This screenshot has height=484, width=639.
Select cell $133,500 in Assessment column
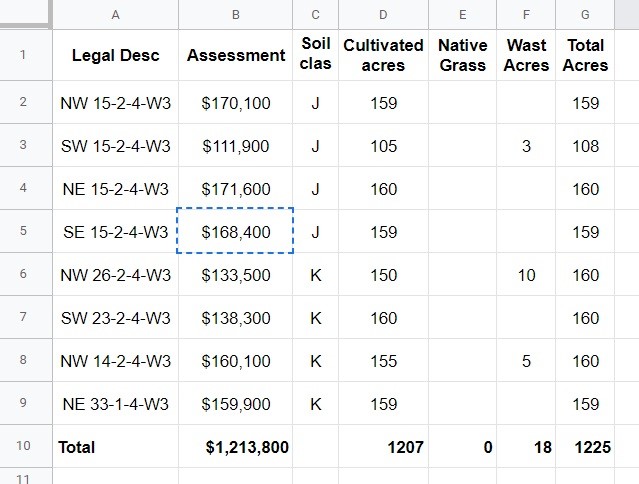coord(236,275)
